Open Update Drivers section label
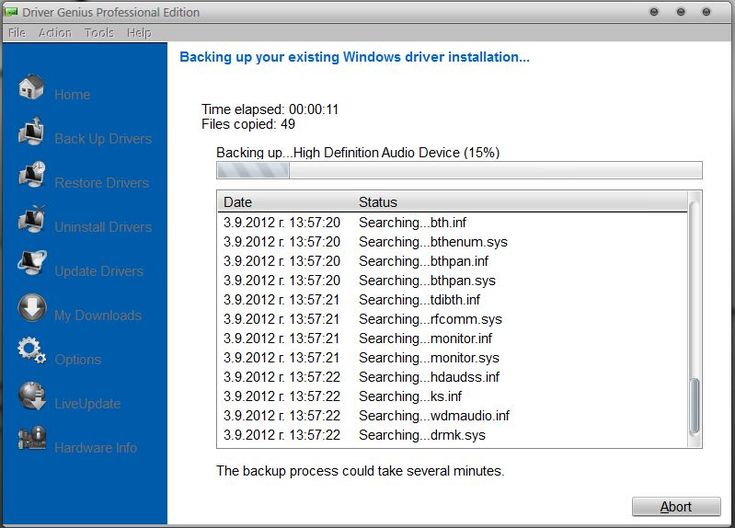735x528 pixels. coord(99,271)
